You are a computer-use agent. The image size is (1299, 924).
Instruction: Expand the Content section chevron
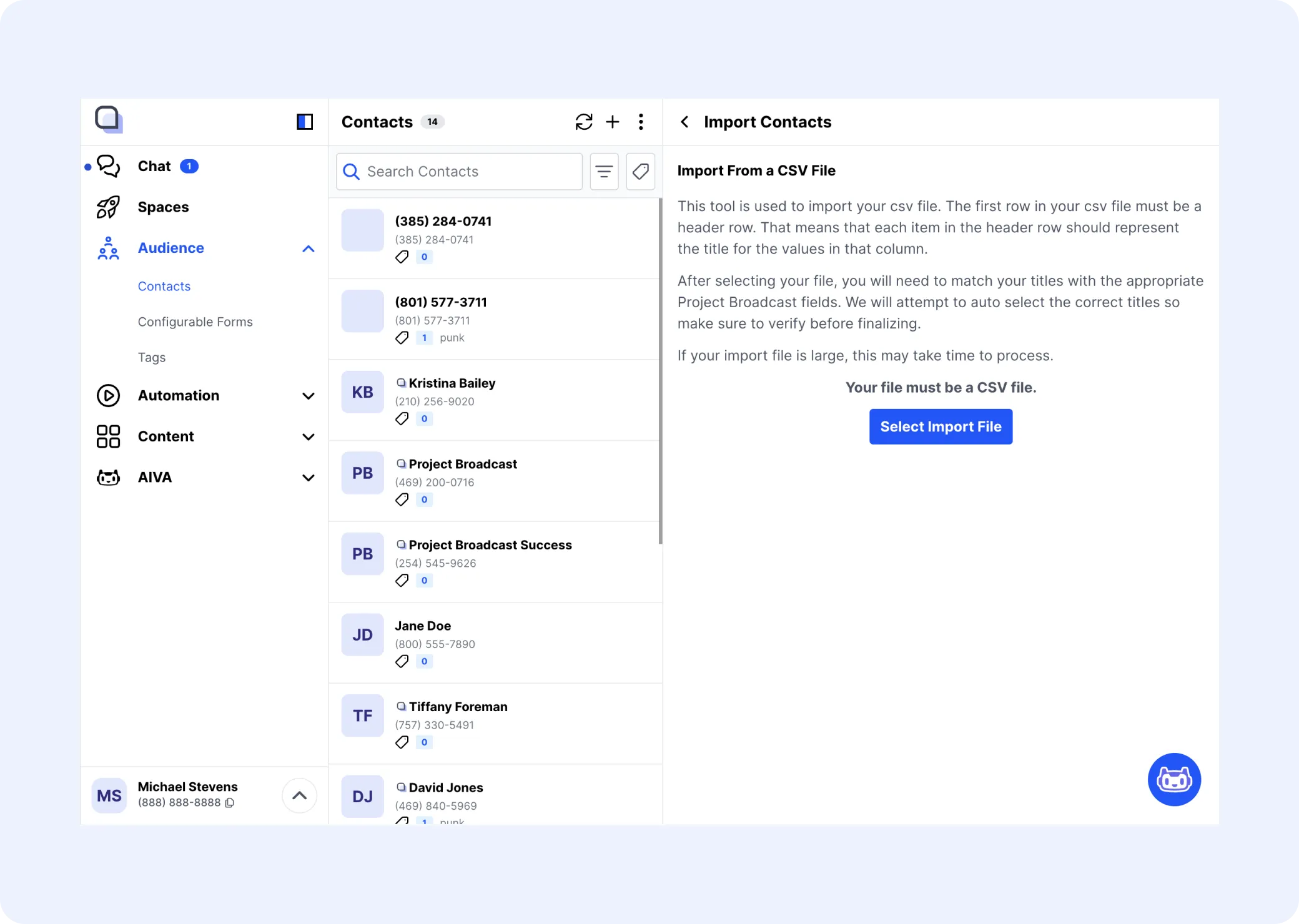coord(309,437)
